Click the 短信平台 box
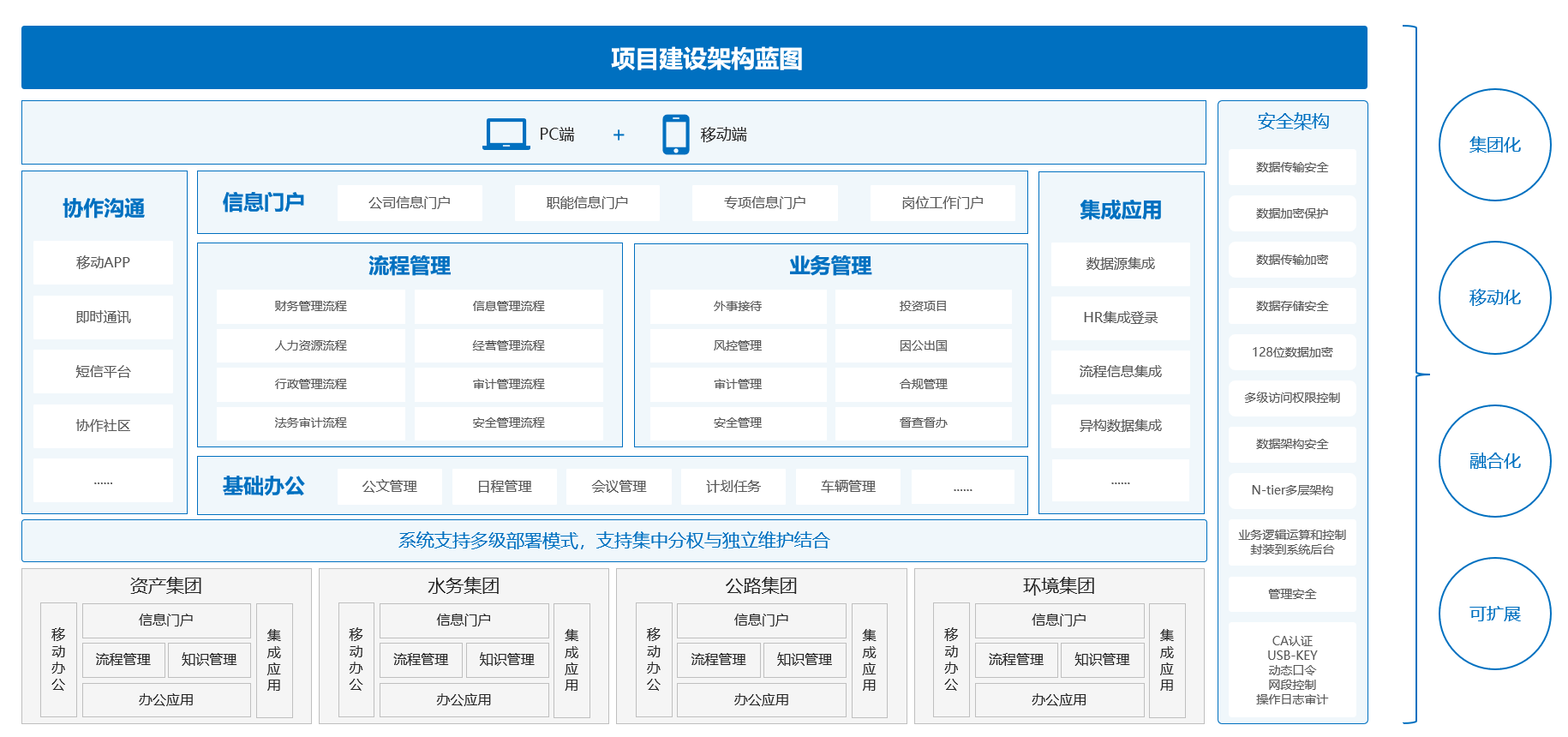 103,371
